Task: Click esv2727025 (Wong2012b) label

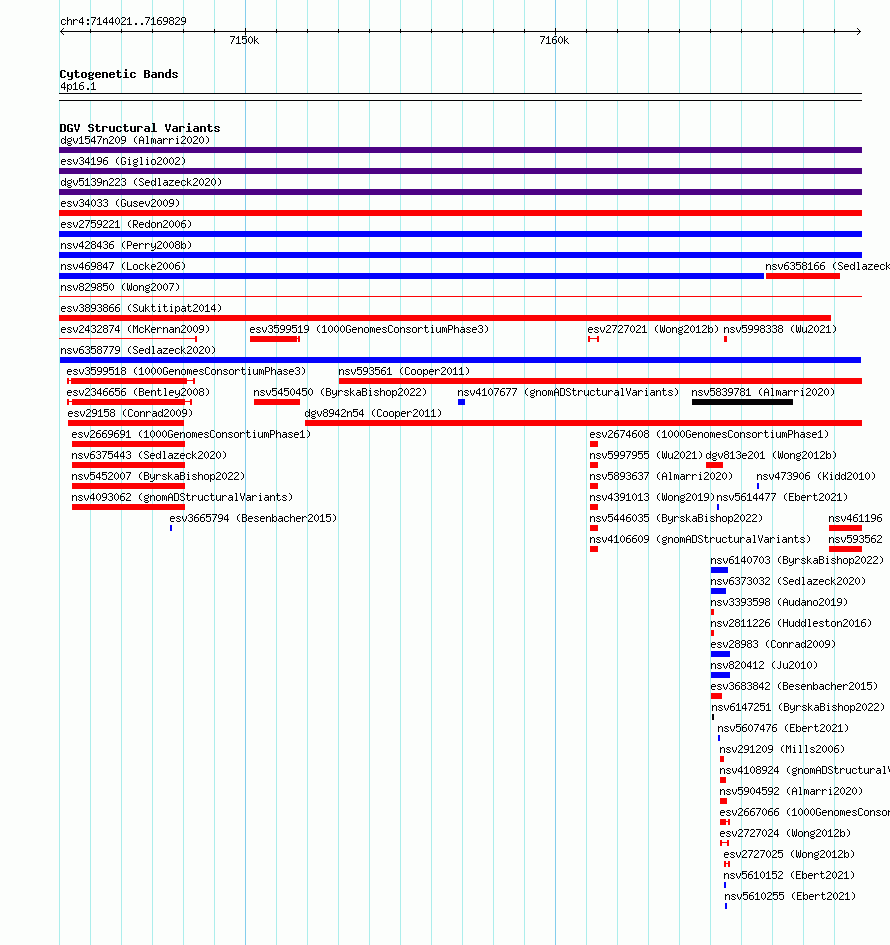Action: (789, 855)
